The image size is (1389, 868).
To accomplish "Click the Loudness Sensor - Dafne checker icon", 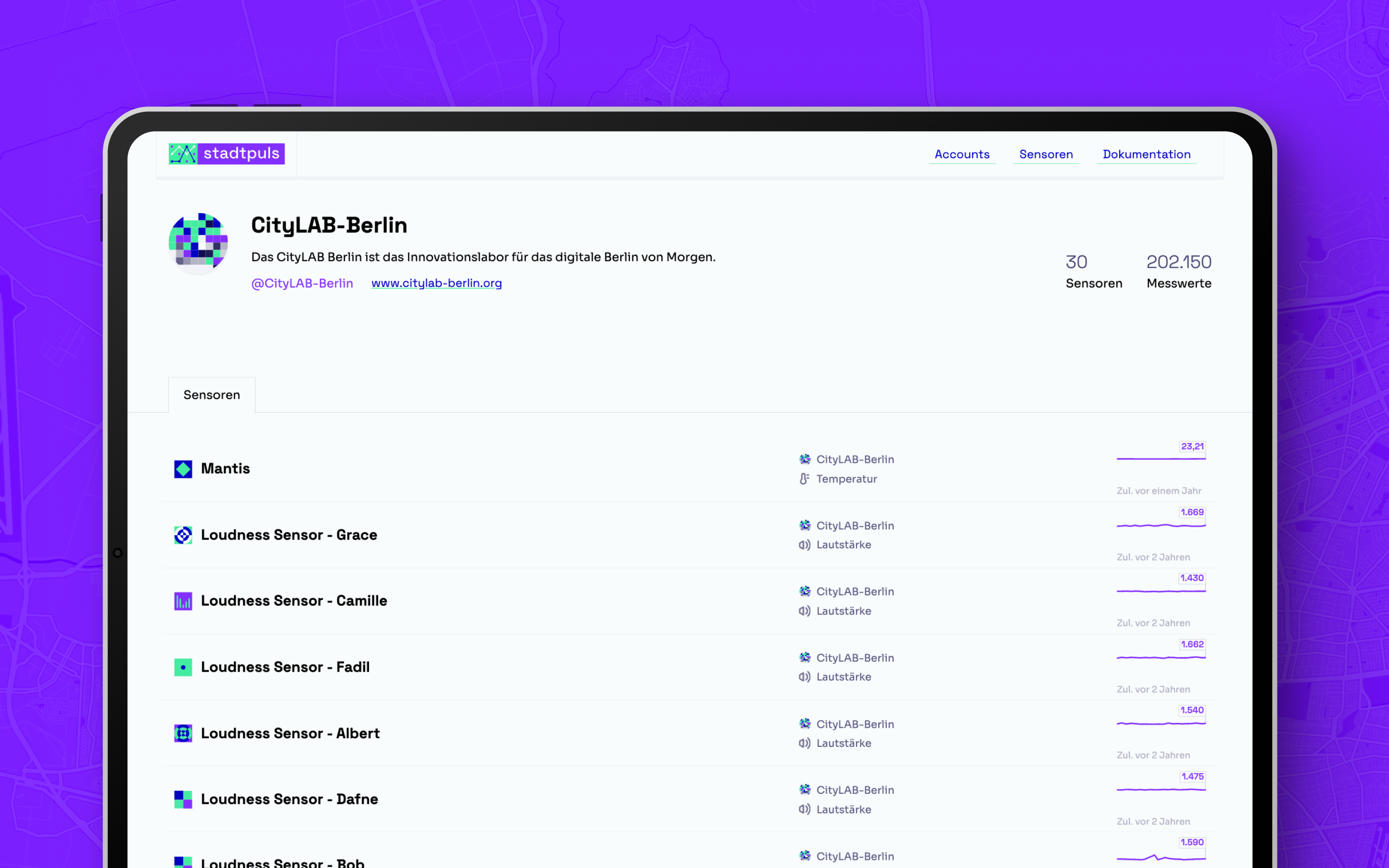I will click(x=183, y=799).
